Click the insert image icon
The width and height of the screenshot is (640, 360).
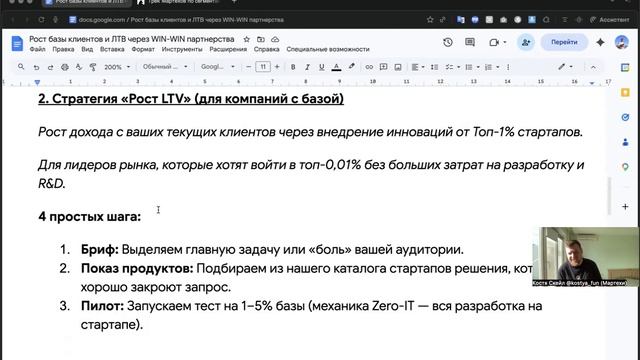(398, 67)
